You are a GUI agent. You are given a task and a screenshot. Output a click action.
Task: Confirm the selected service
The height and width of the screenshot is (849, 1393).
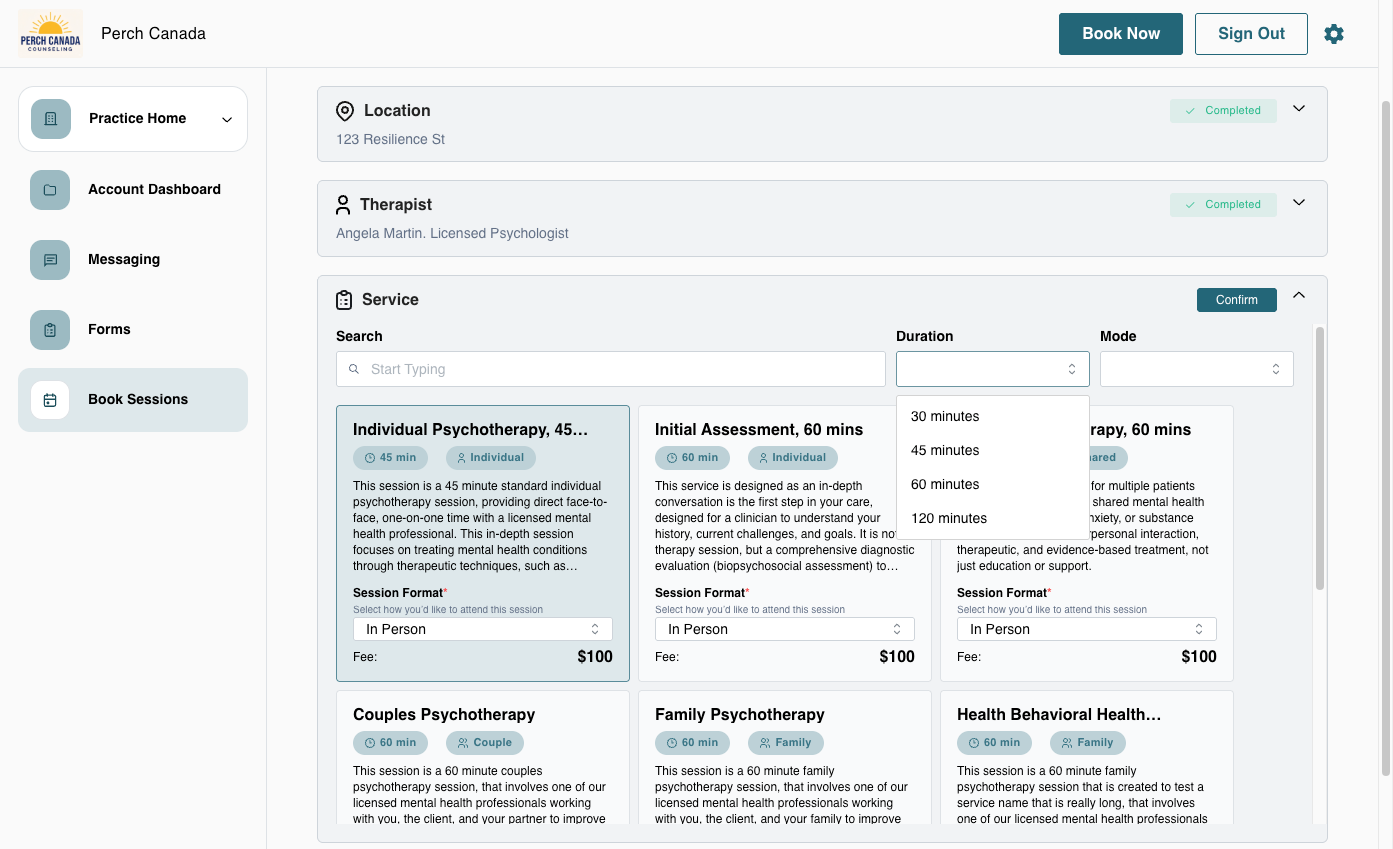coord(1237,300)
